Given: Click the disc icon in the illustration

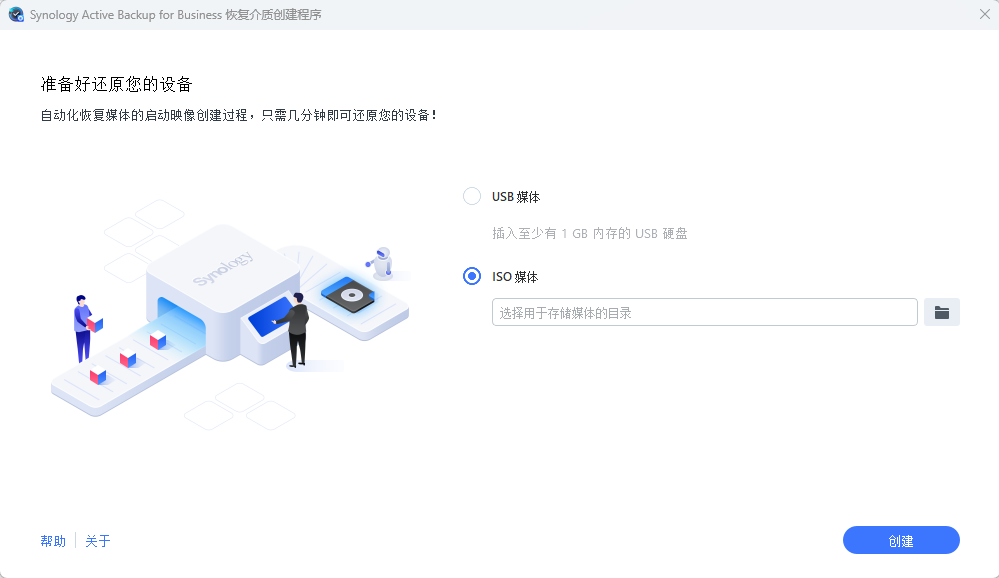Looking at the screenshot, I should pos(350,295).
